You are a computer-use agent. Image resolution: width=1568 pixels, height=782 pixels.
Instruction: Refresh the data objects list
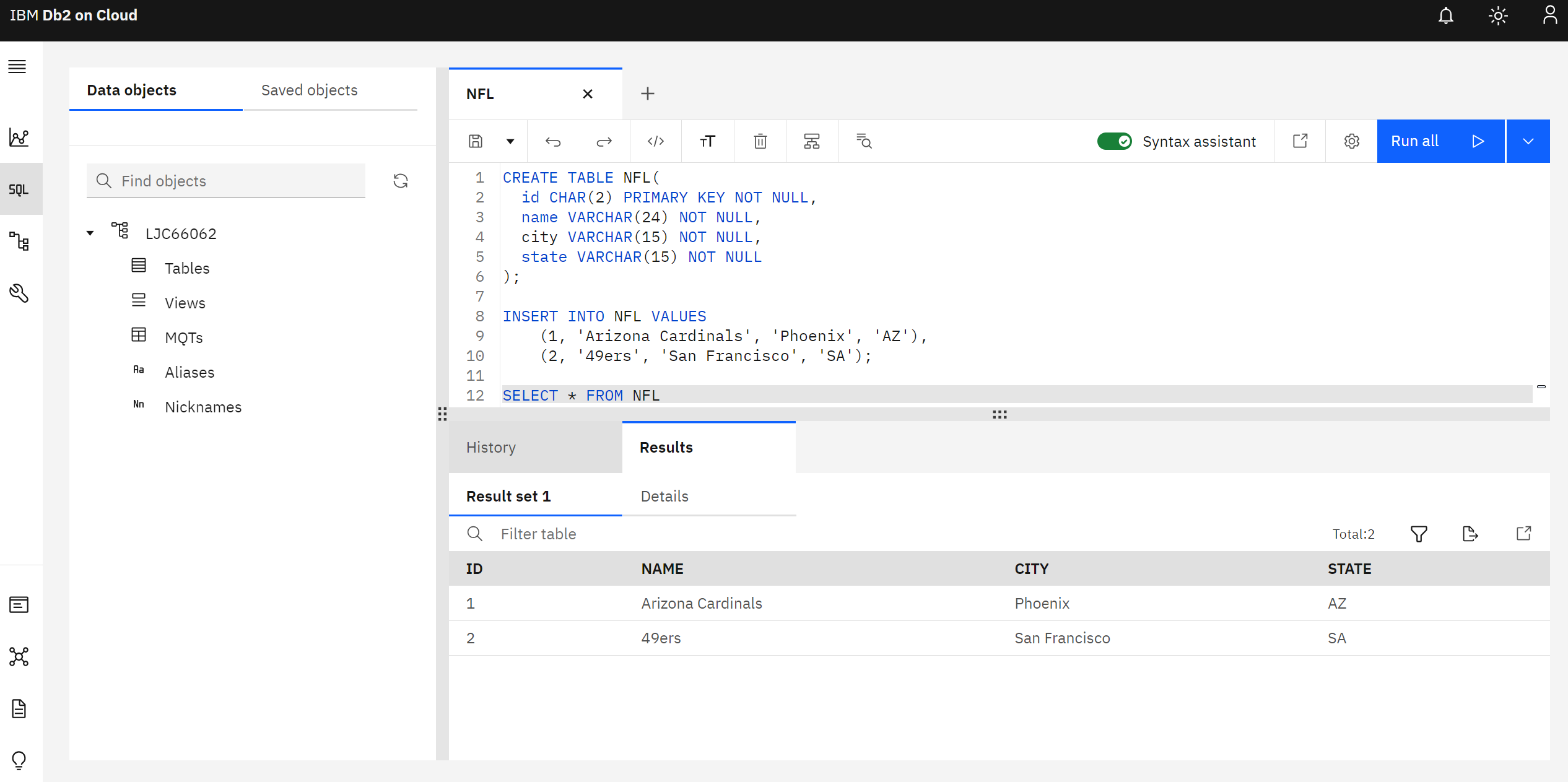pos(401,181)
